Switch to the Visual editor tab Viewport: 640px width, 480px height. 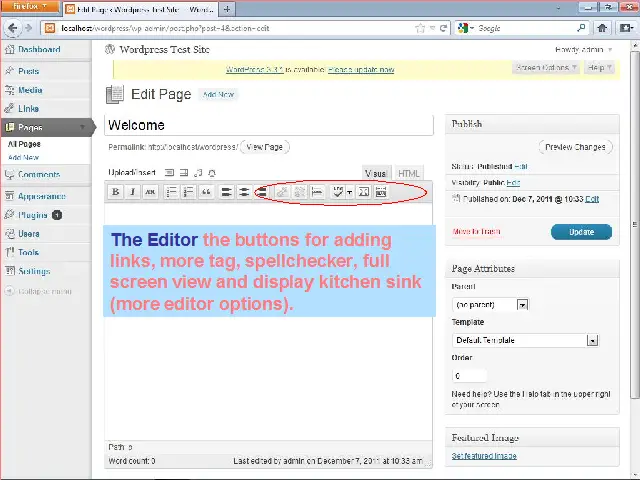pos(376,173)
